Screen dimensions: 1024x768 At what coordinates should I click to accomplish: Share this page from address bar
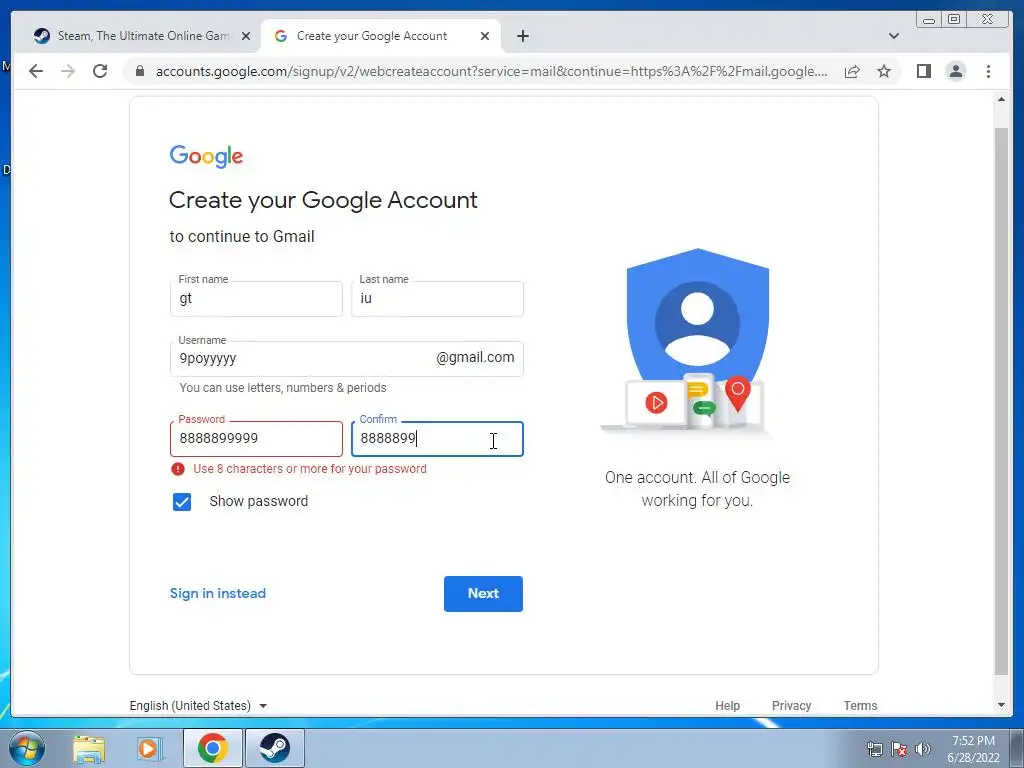pos(852,71)
